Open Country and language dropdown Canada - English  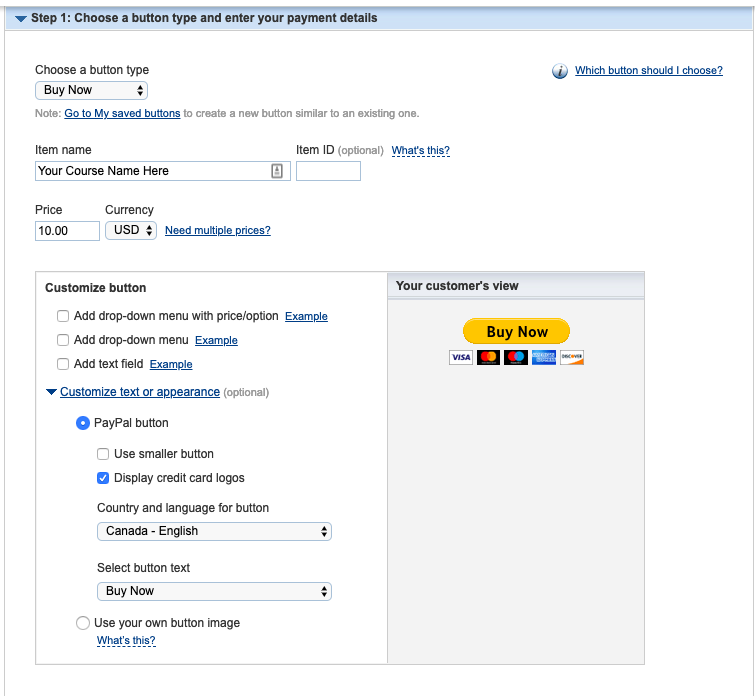(214, 531)
